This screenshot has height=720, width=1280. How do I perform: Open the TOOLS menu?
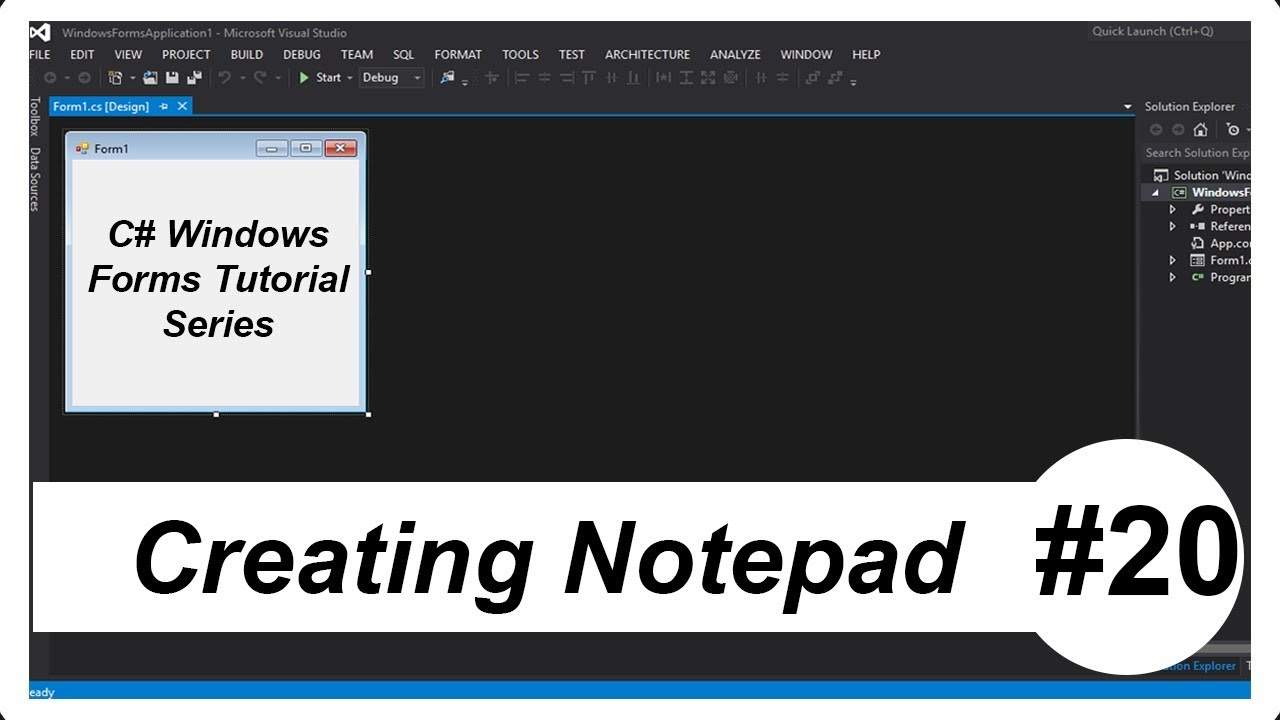[520, 54]
